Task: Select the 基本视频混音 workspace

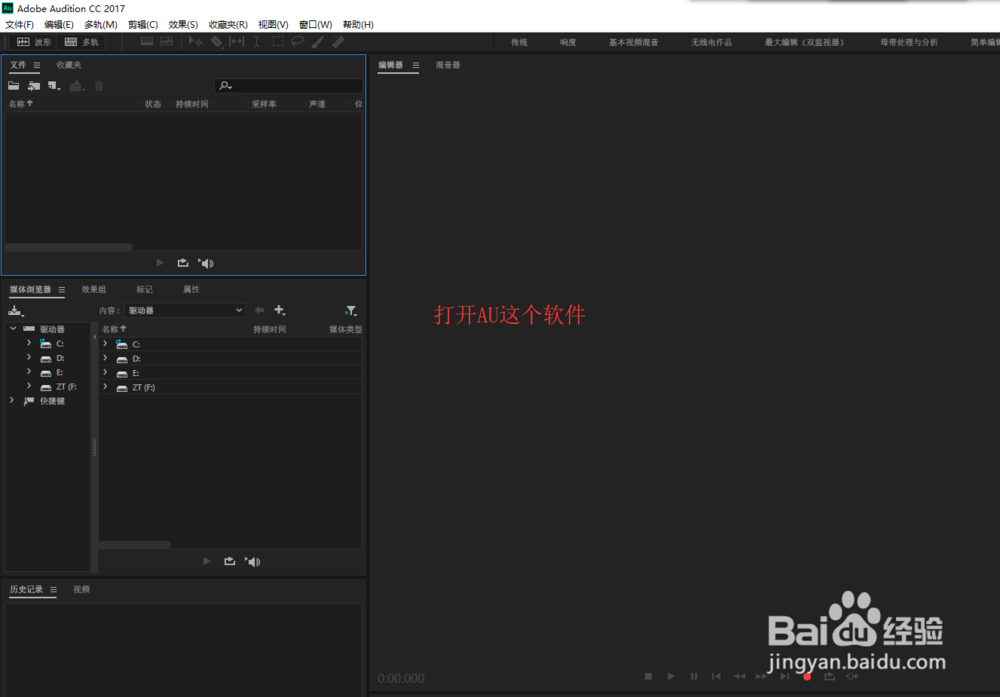Action: coord(633,42)
